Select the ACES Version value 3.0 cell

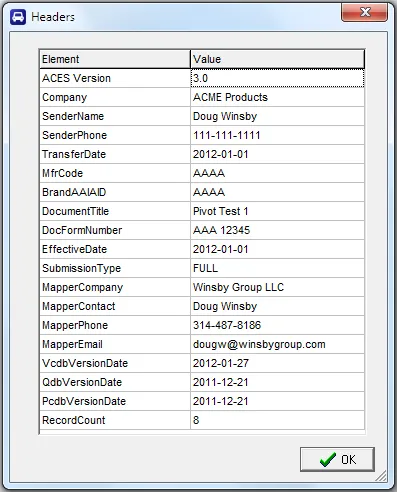[277, 78]
